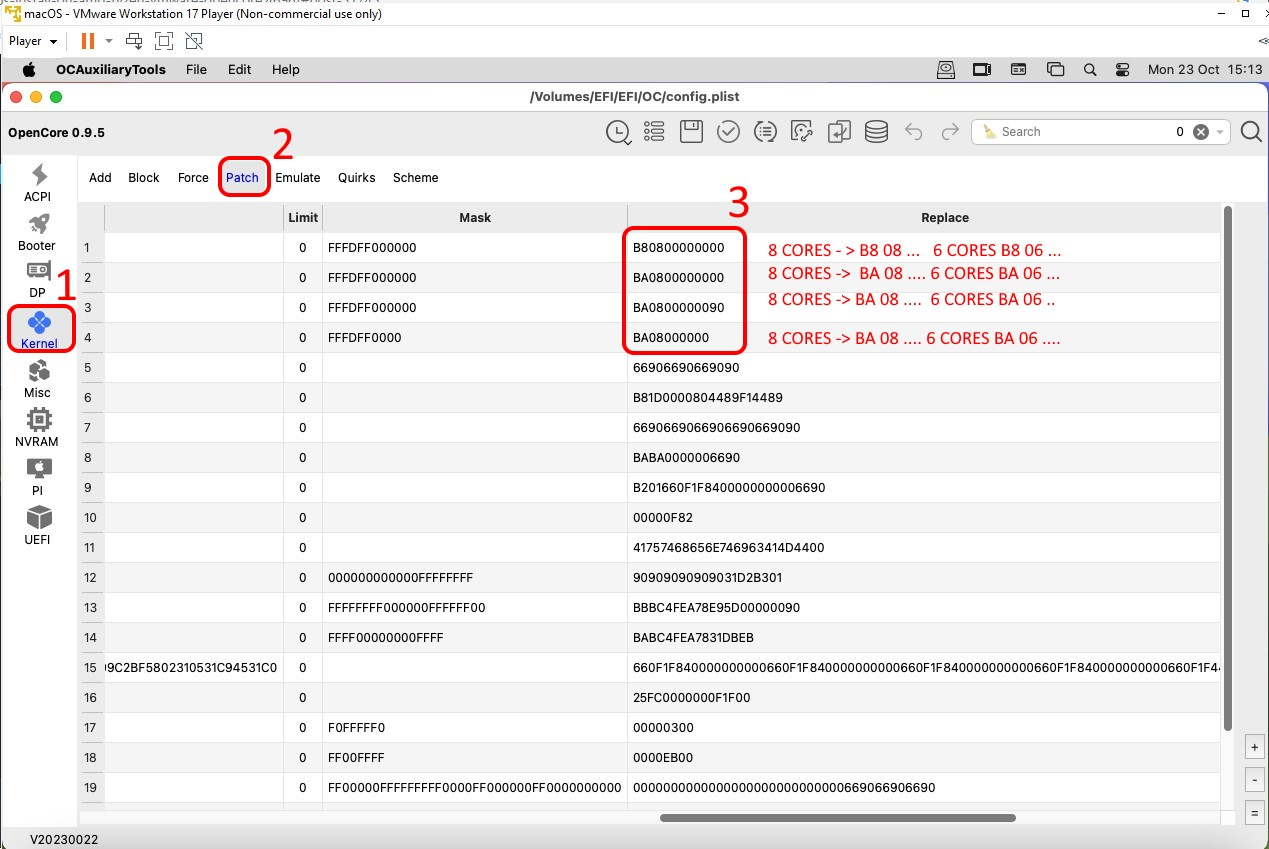This screenshot has height=849, width=1269.
Task: Click the recent files clock icon
Action: pos(618,132)
